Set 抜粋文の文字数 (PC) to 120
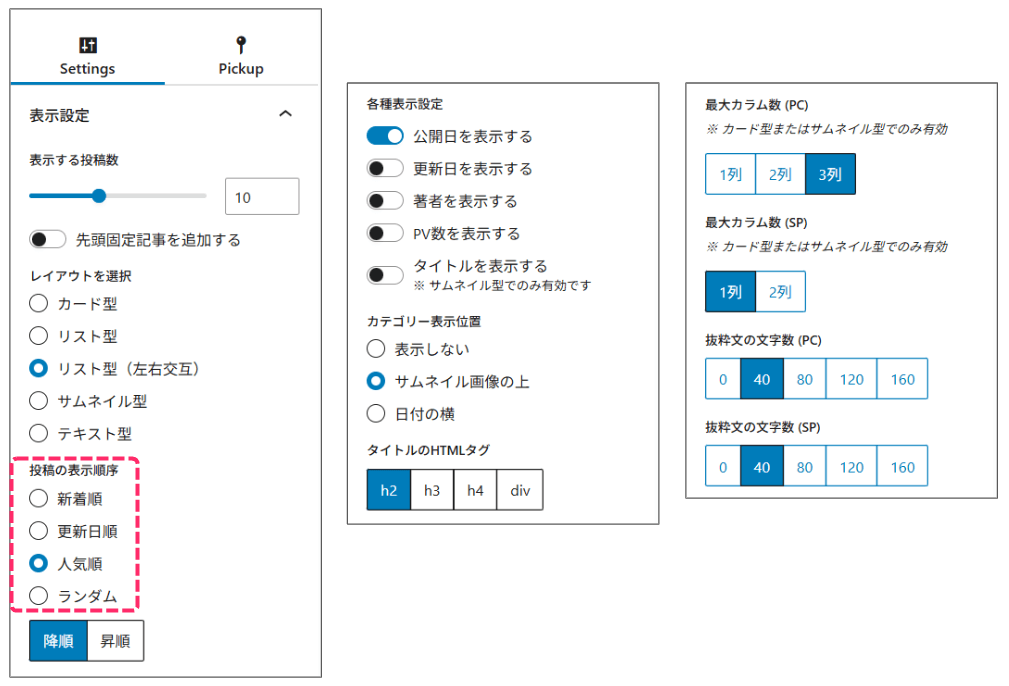Screen dimensions: 1009x686 click(x=851, y=379)
